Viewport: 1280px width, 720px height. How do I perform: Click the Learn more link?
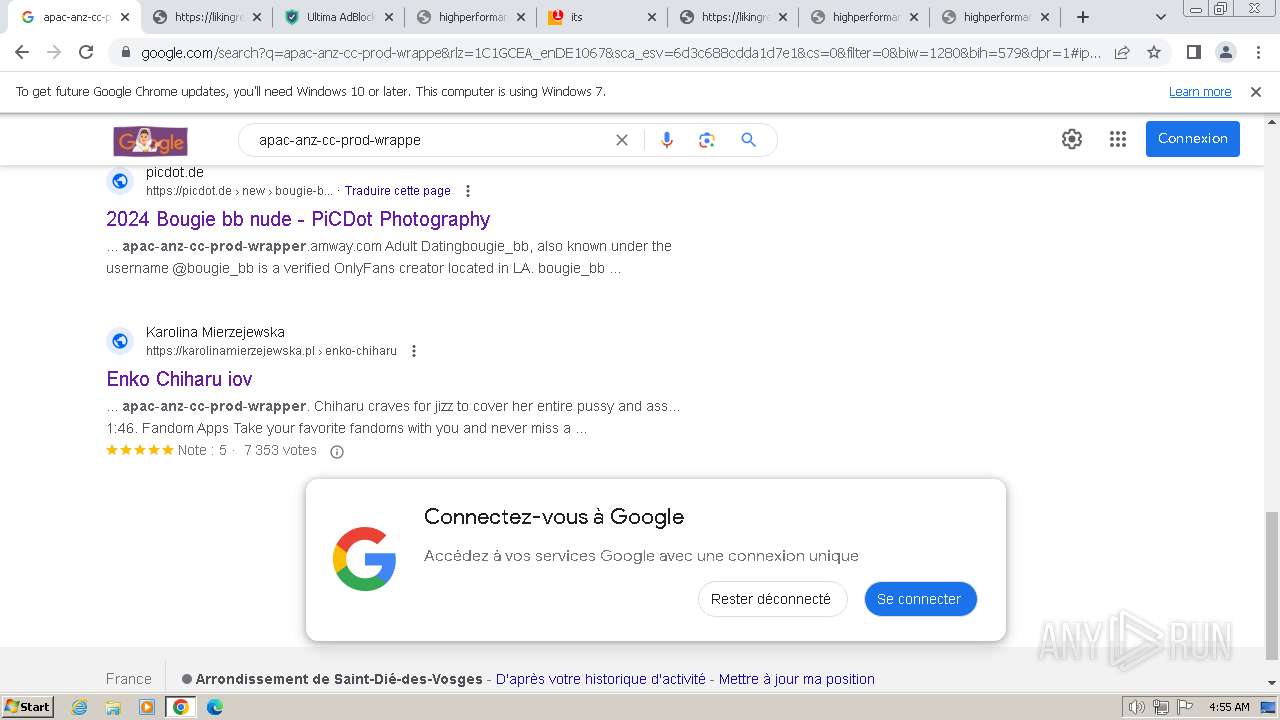point(1200,92)
